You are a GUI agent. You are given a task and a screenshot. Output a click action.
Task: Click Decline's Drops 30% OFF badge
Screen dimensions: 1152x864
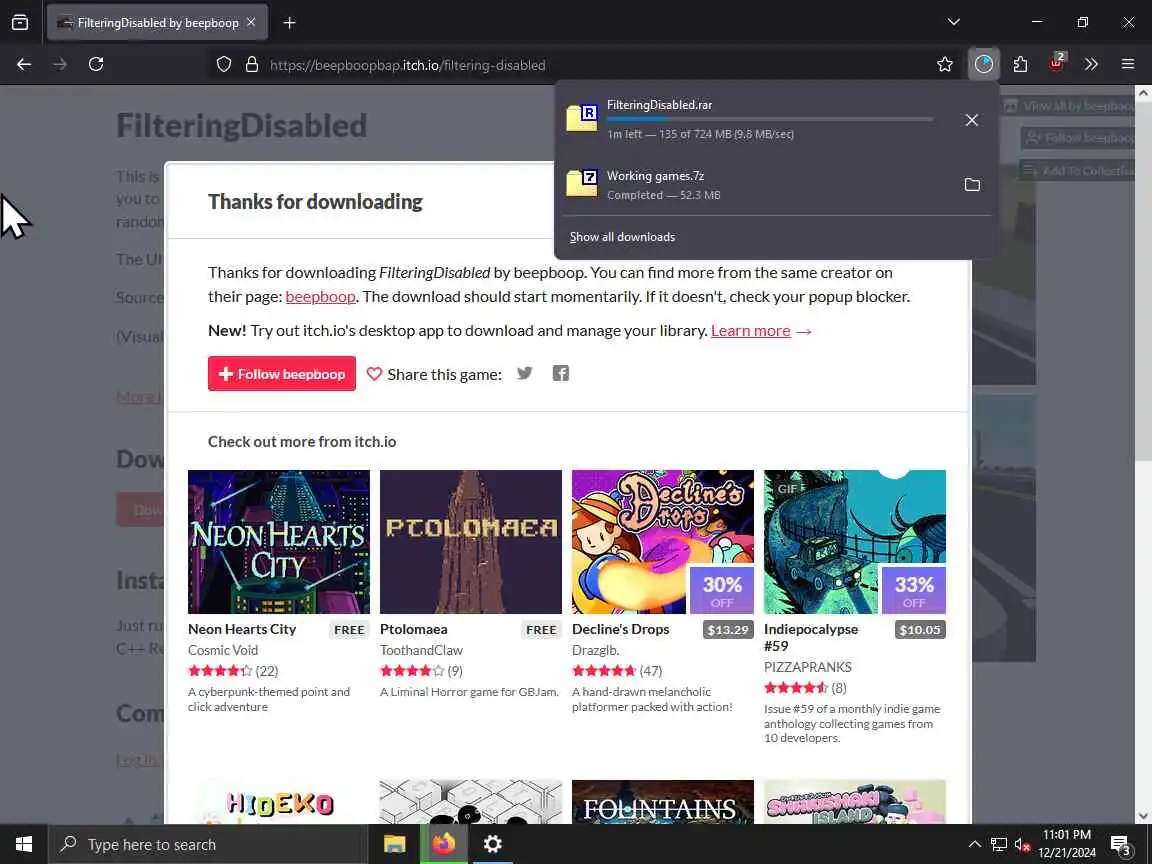[x=721, y=590]
